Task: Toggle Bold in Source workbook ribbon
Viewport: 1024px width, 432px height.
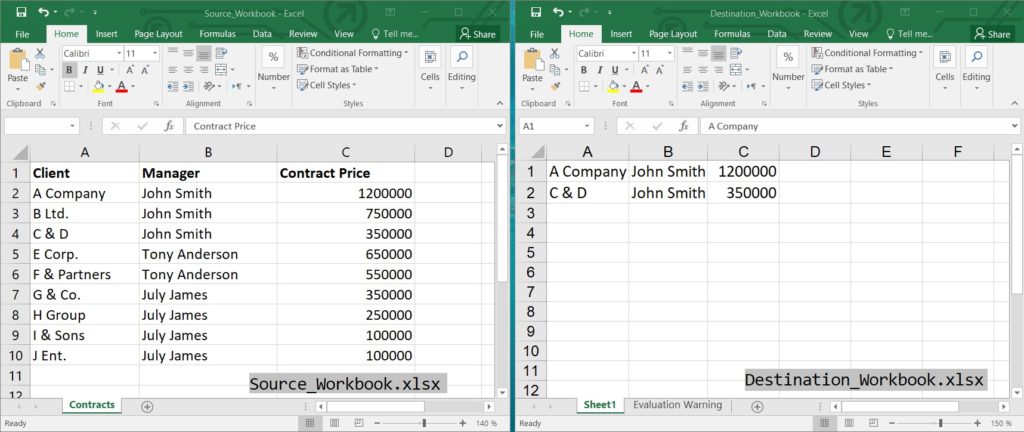Action: [69, 70]
